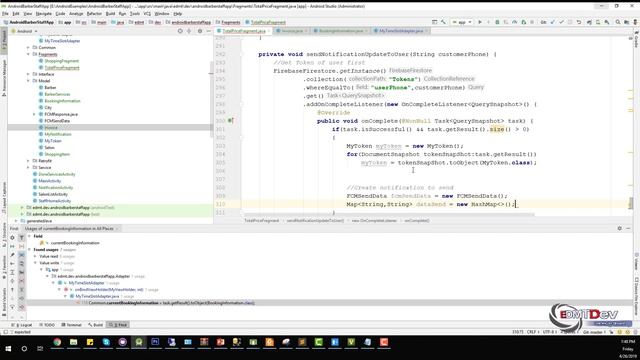Open Windows Start menu

click(x=8, y=349)
